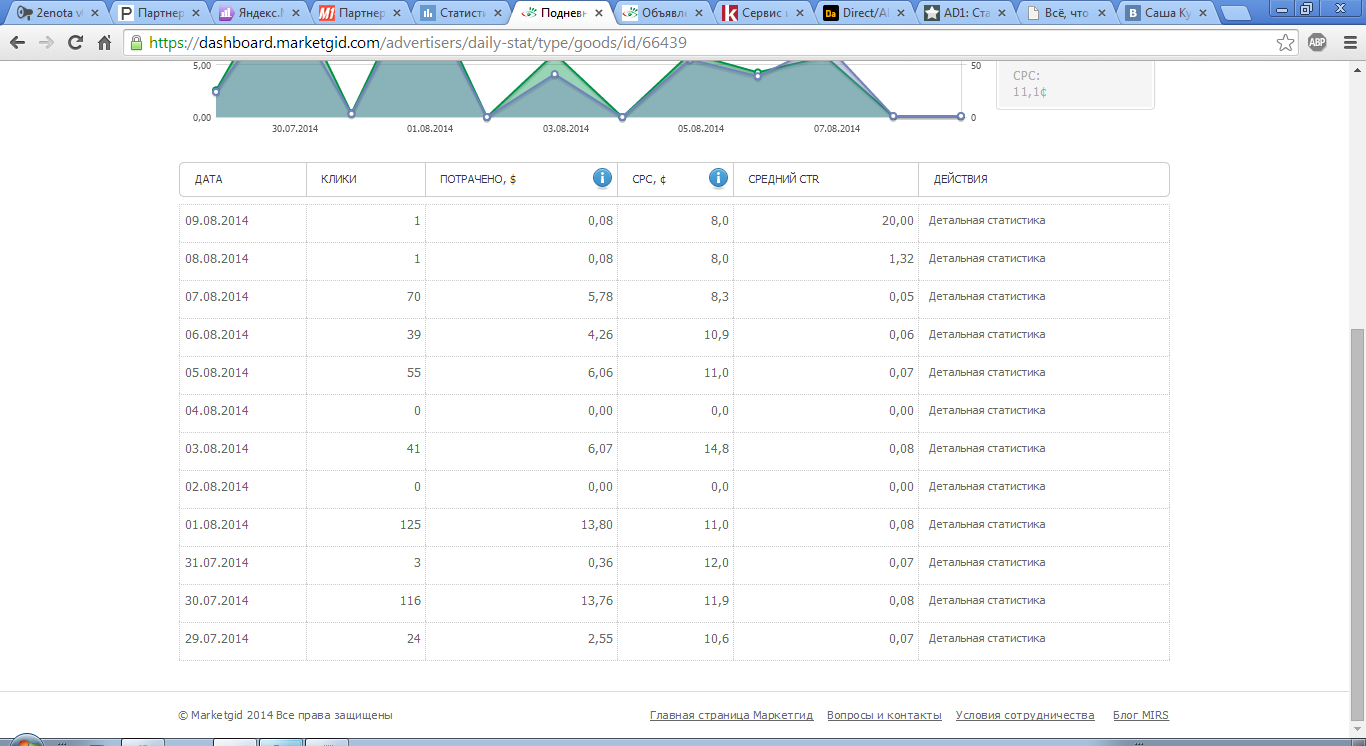Close the Сервис tab

pos(800,14)
